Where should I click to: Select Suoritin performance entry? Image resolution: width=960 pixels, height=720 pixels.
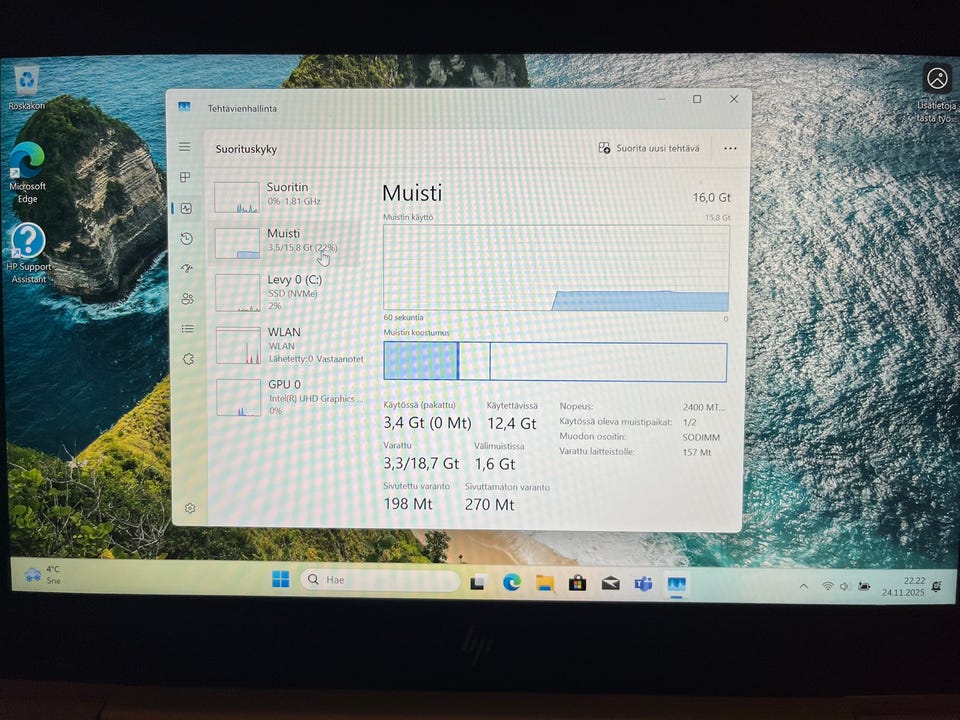pyautogui.click(x=288, y=196)
